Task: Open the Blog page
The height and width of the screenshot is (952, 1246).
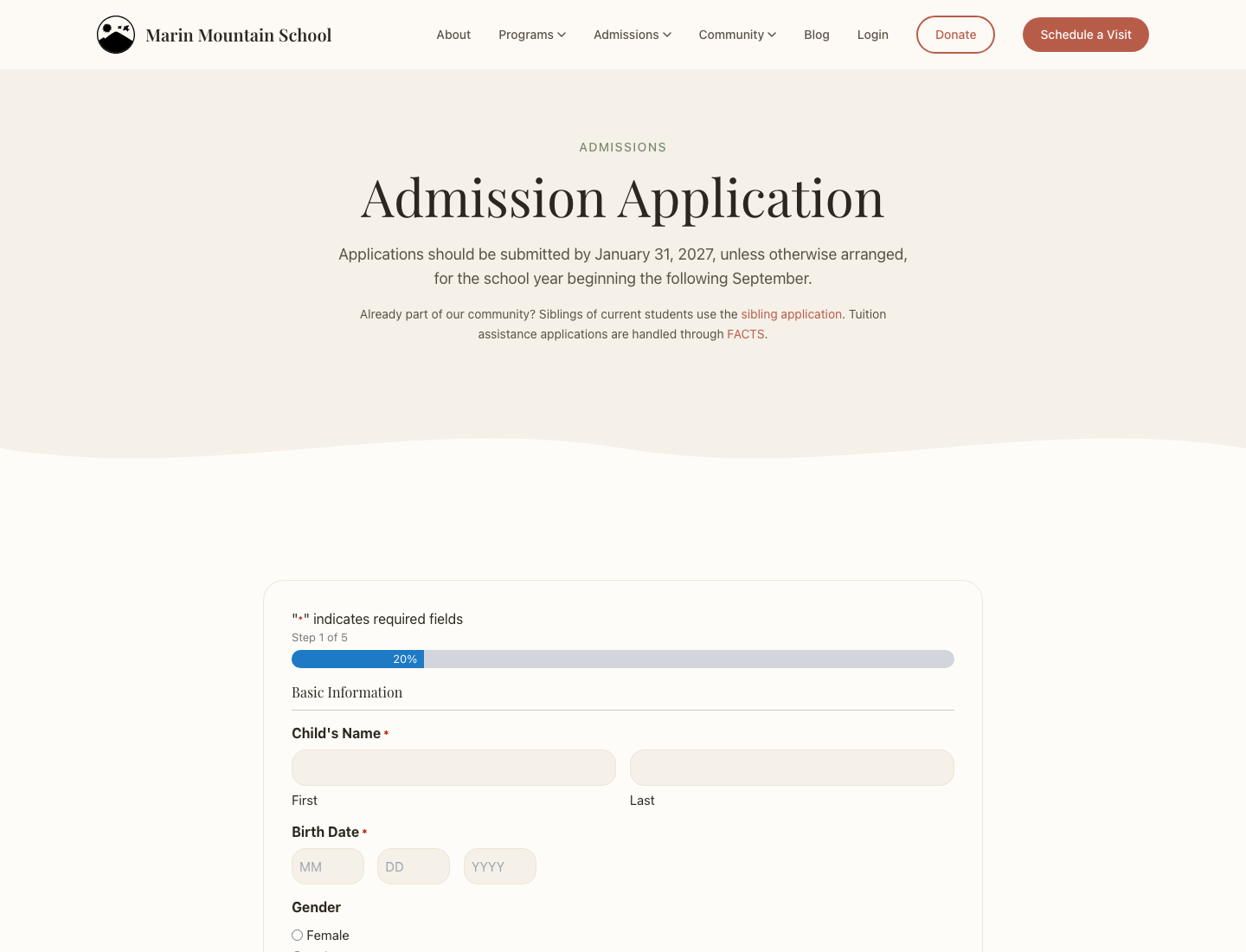Action: (x=817, y=35)
